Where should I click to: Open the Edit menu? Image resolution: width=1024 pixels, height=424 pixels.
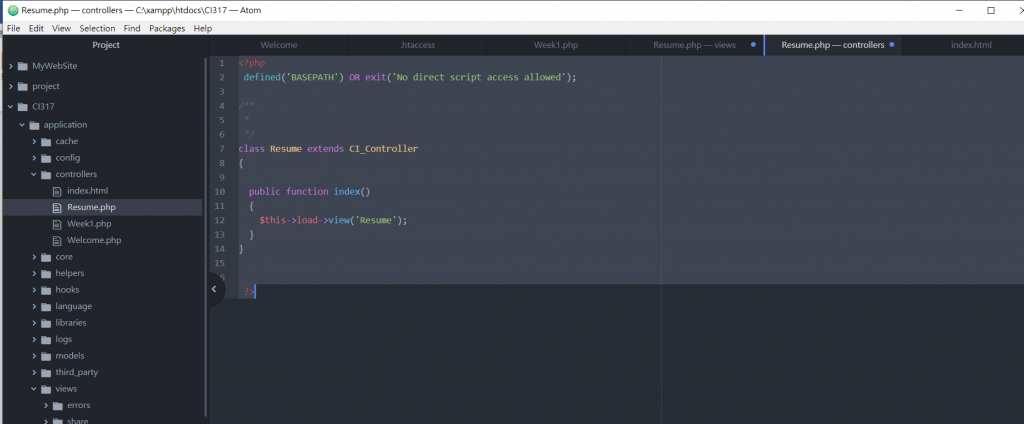point(36,28)
